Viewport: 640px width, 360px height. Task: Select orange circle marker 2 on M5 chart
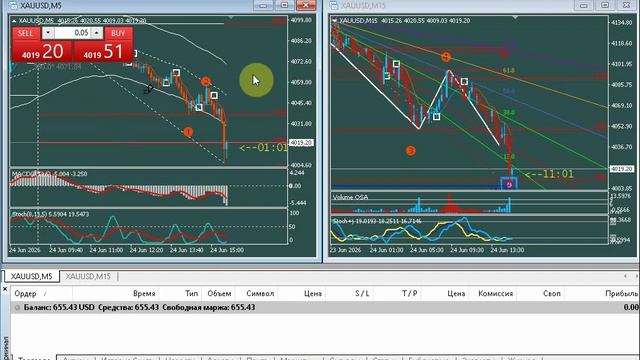206,82
